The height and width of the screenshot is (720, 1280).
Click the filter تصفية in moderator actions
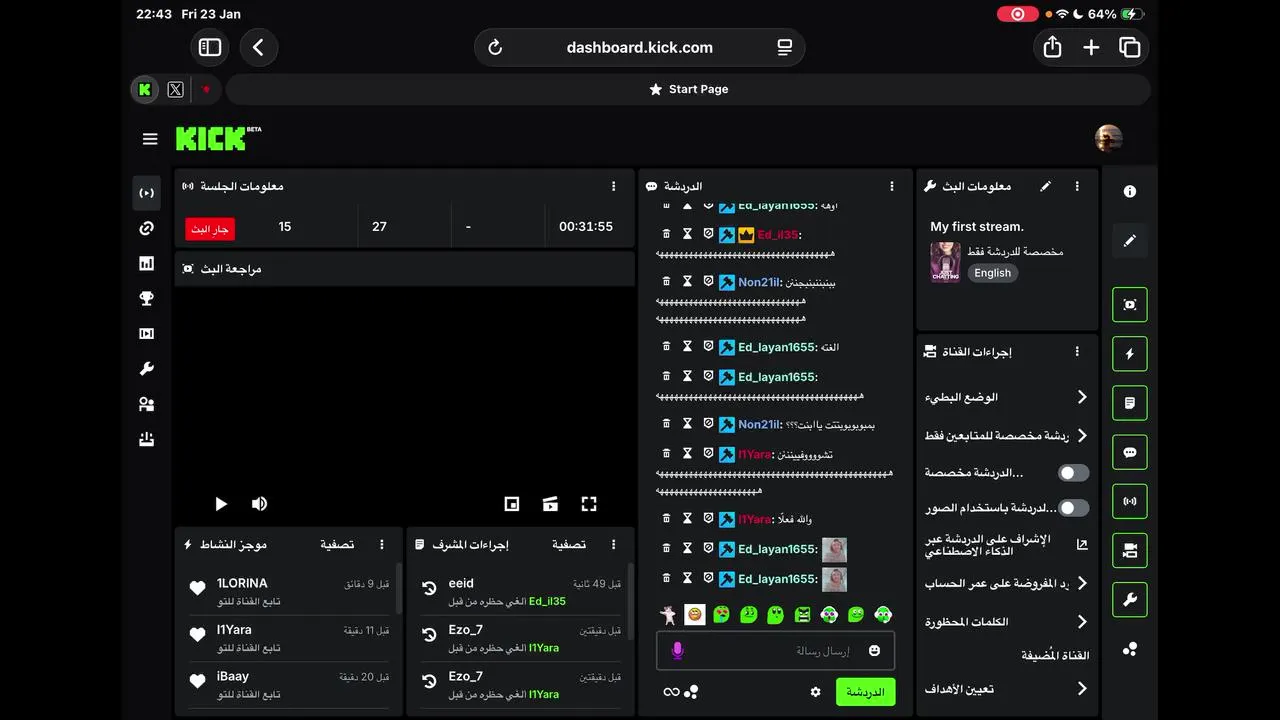coord(569,545)
